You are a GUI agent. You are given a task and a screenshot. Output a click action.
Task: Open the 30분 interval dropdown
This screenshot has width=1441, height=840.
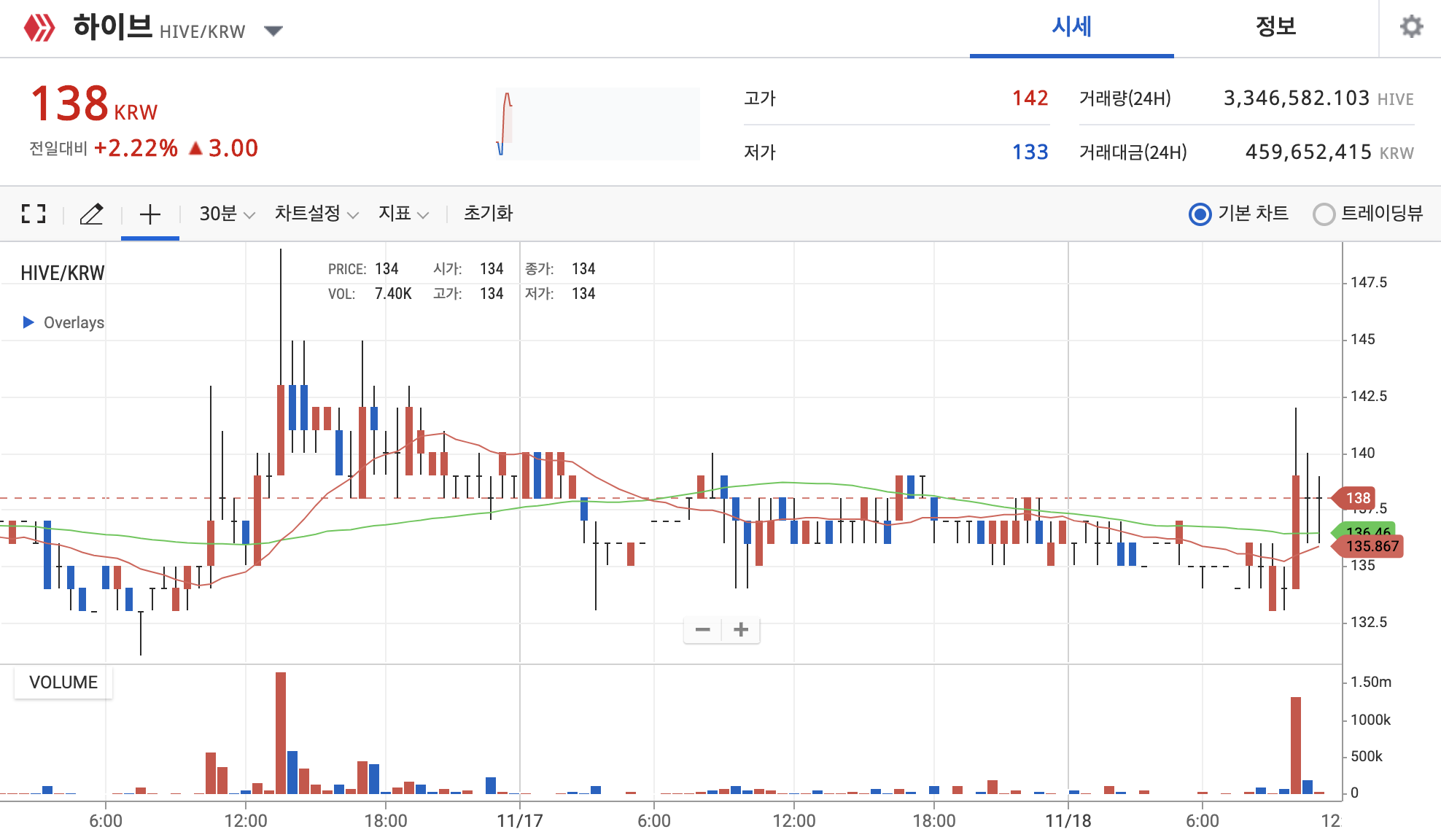(227, 214)
